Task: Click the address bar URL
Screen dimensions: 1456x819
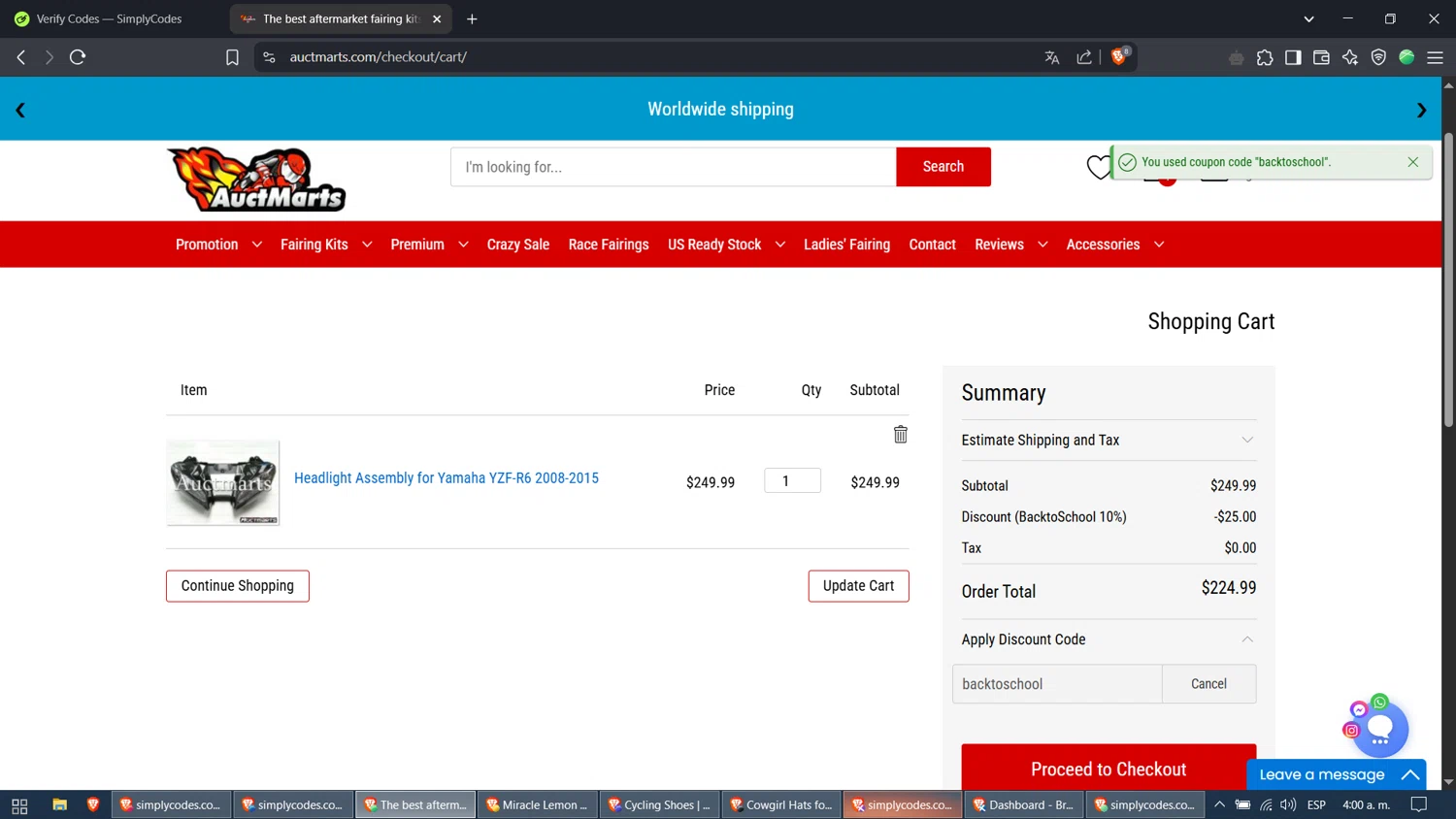Action: click(x=379, y=57)
